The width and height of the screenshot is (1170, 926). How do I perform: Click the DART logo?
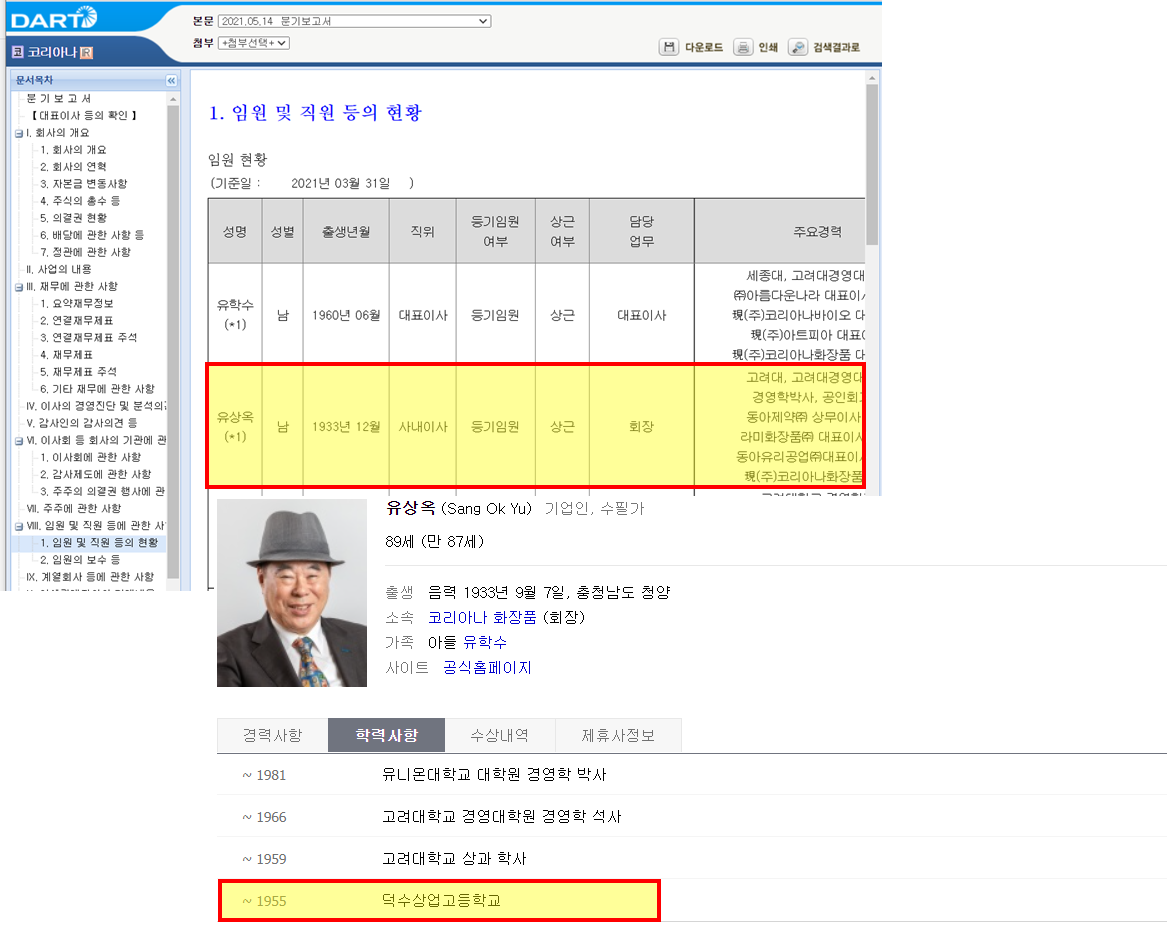coord(54,18)
